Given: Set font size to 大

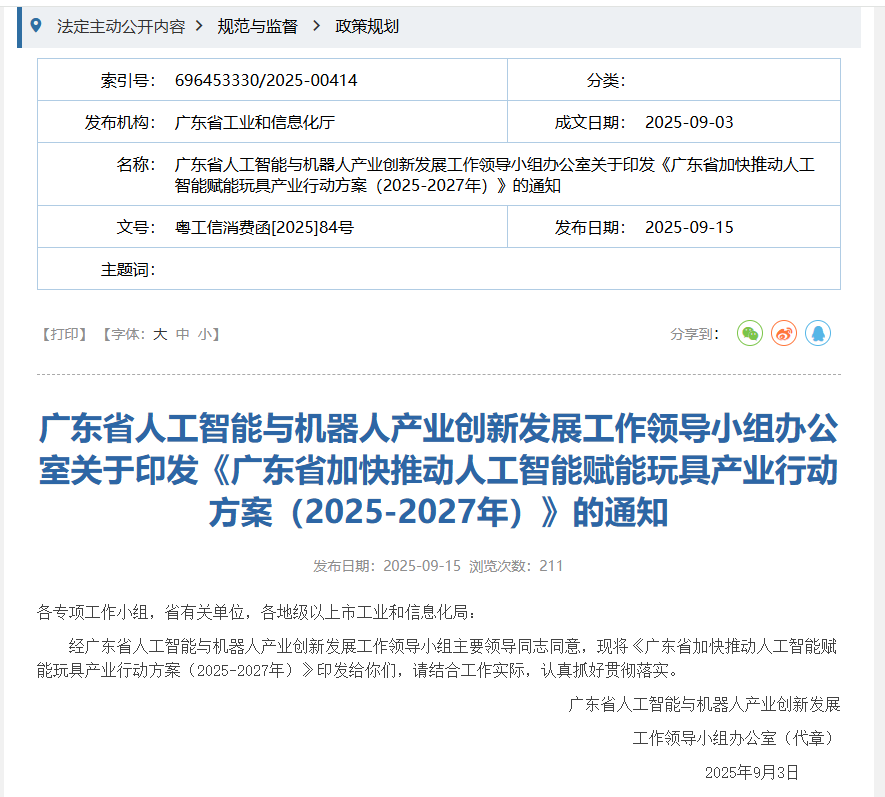Looking at the screenshot, I should coord(159,334).
